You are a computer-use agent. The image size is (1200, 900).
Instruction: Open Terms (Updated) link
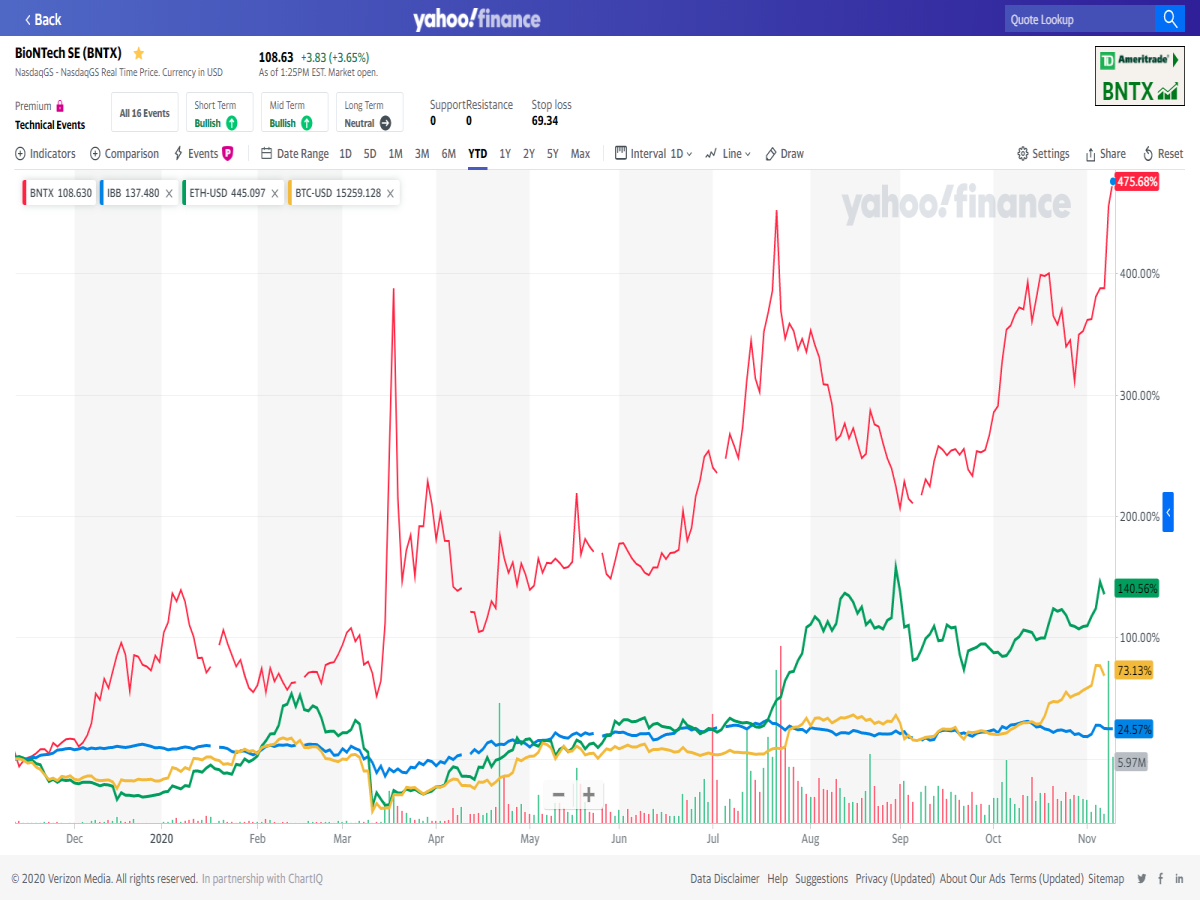click(1046, 879)
